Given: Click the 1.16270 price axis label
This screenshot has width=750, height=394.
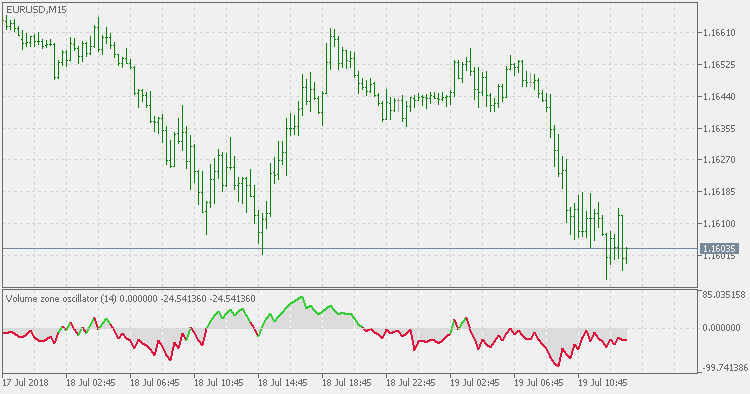Looking at the screenshot, I should (x=719, y=160).
